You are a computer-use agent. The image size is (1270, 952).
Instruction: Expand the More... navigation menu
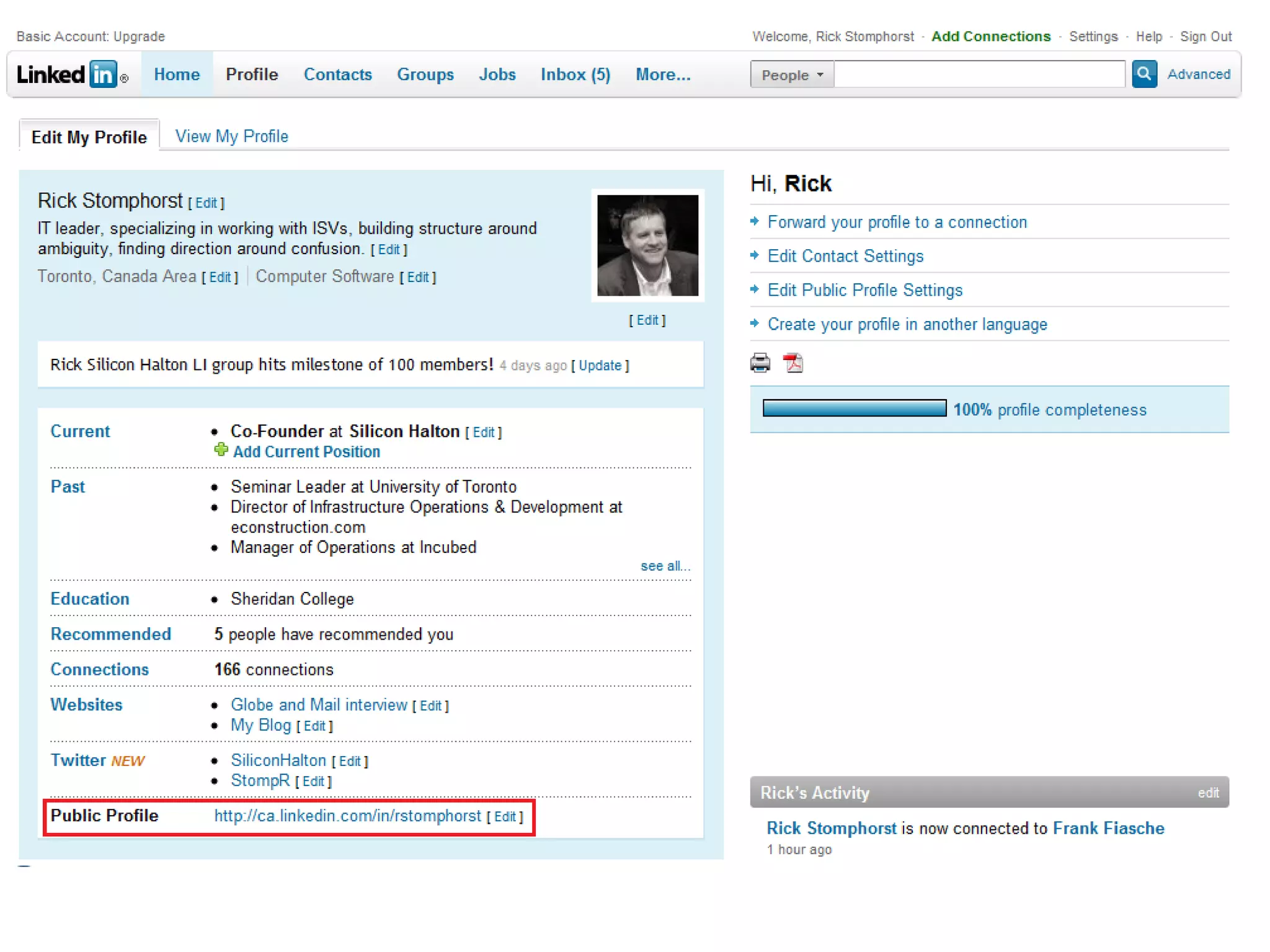pos(662,74)
